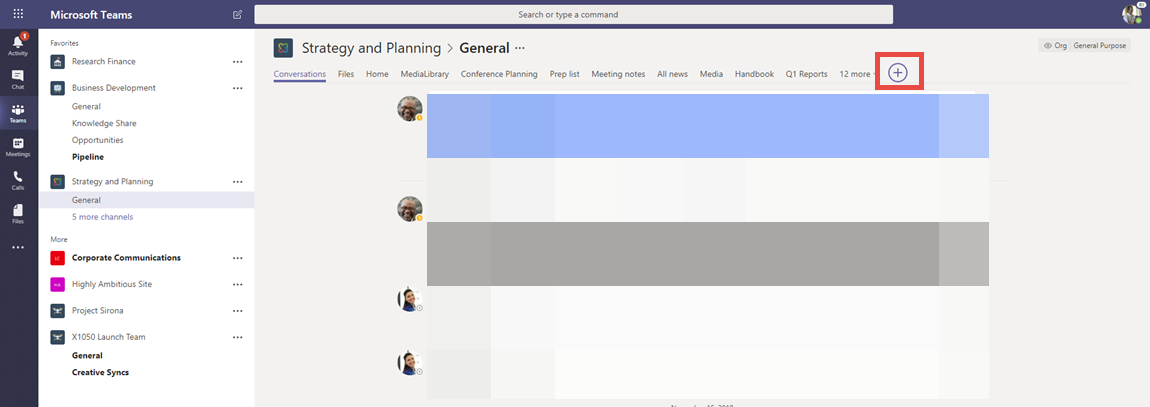Expand the 12 more tabs dropdown
The height and width of the screenshot is (407, 1150).
[x=859, y=74]
